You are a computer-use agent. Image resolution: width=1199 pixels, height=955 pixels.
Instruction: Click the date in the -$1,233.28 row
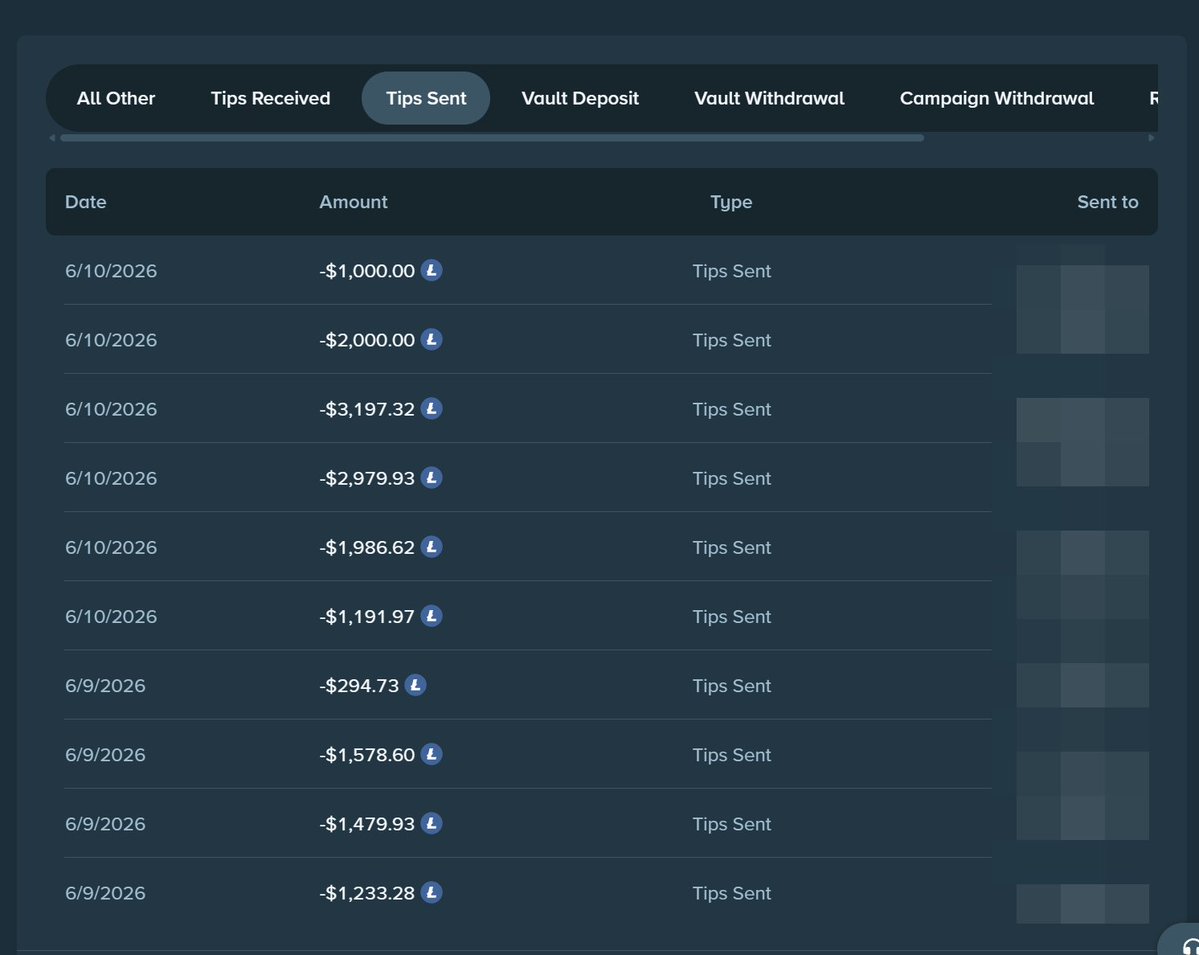tap(106, 894)
